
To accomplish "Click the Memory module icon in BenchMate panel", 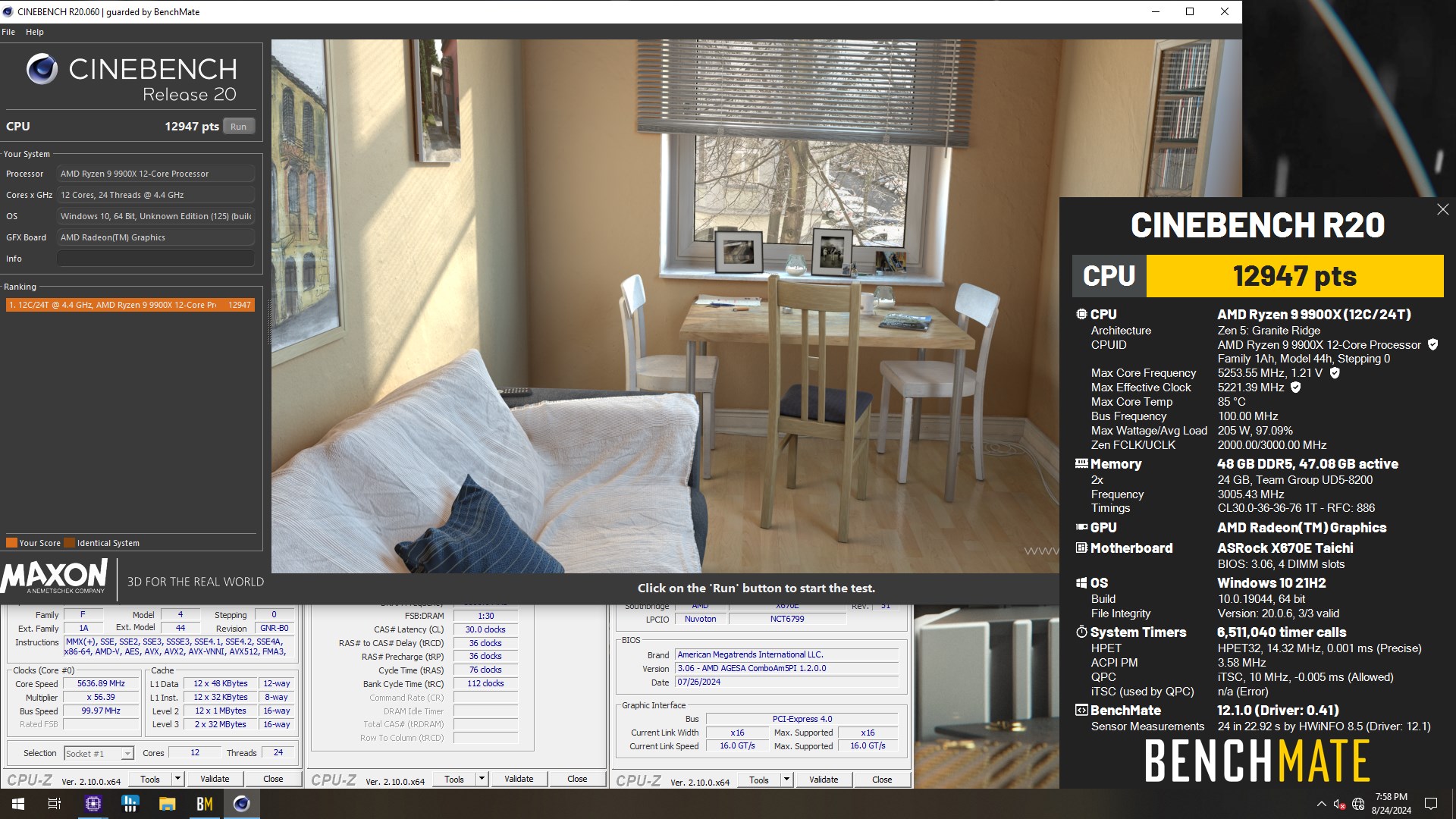I will [x=1081, y=463].
